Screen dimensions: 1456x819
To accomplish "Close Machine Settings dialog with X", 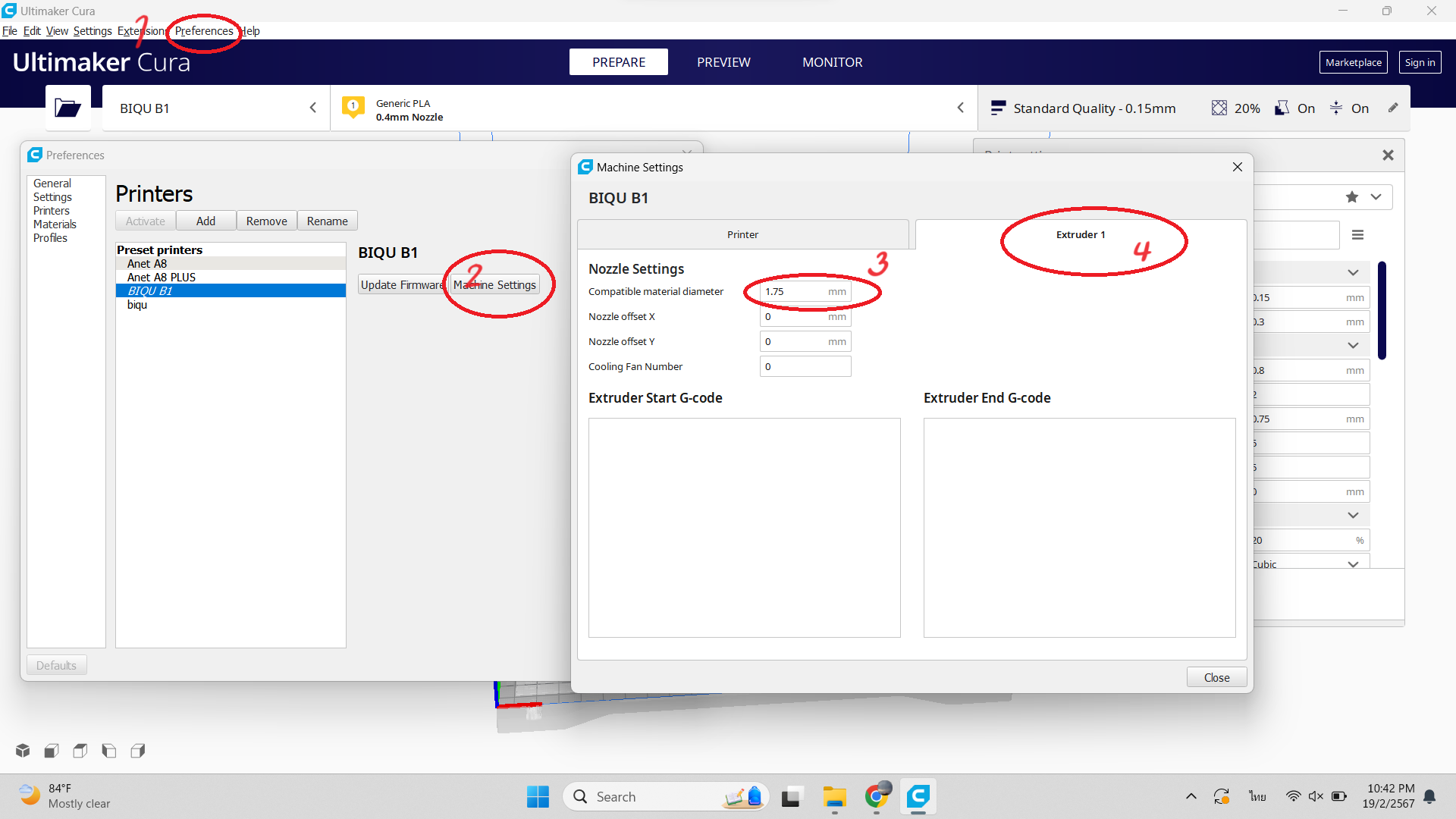I will click(x=1238, y=167).
